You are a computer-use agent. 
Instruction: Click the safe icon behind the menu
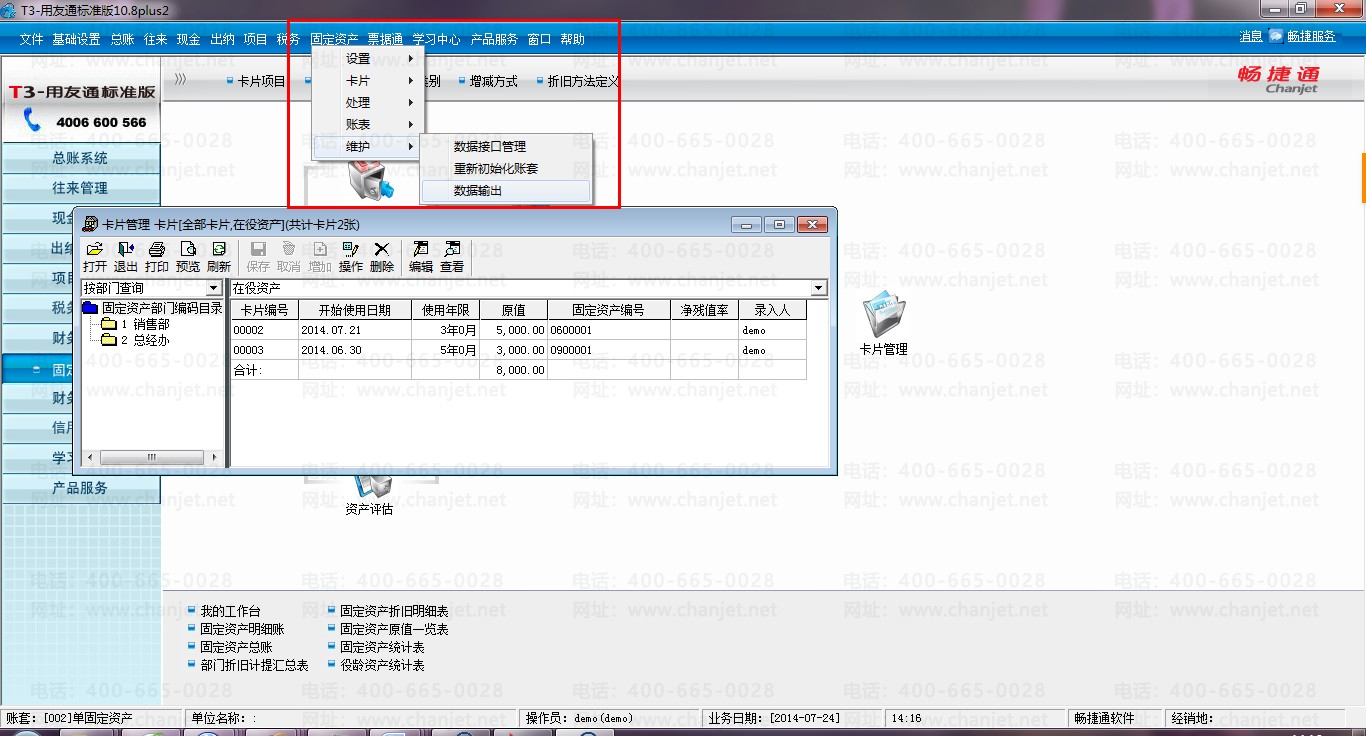[370, 179]
